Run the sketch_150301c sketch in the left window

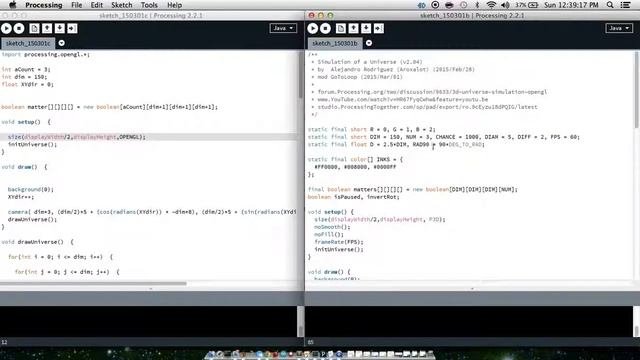(x=7, y=28)
